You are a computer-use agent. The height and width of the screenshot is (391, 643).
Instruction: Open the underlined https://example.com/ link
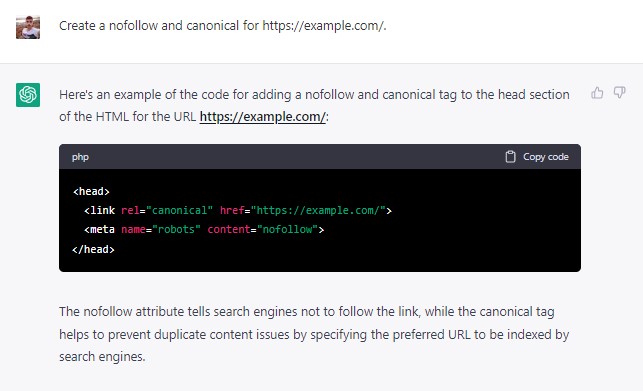click(262, 117)
